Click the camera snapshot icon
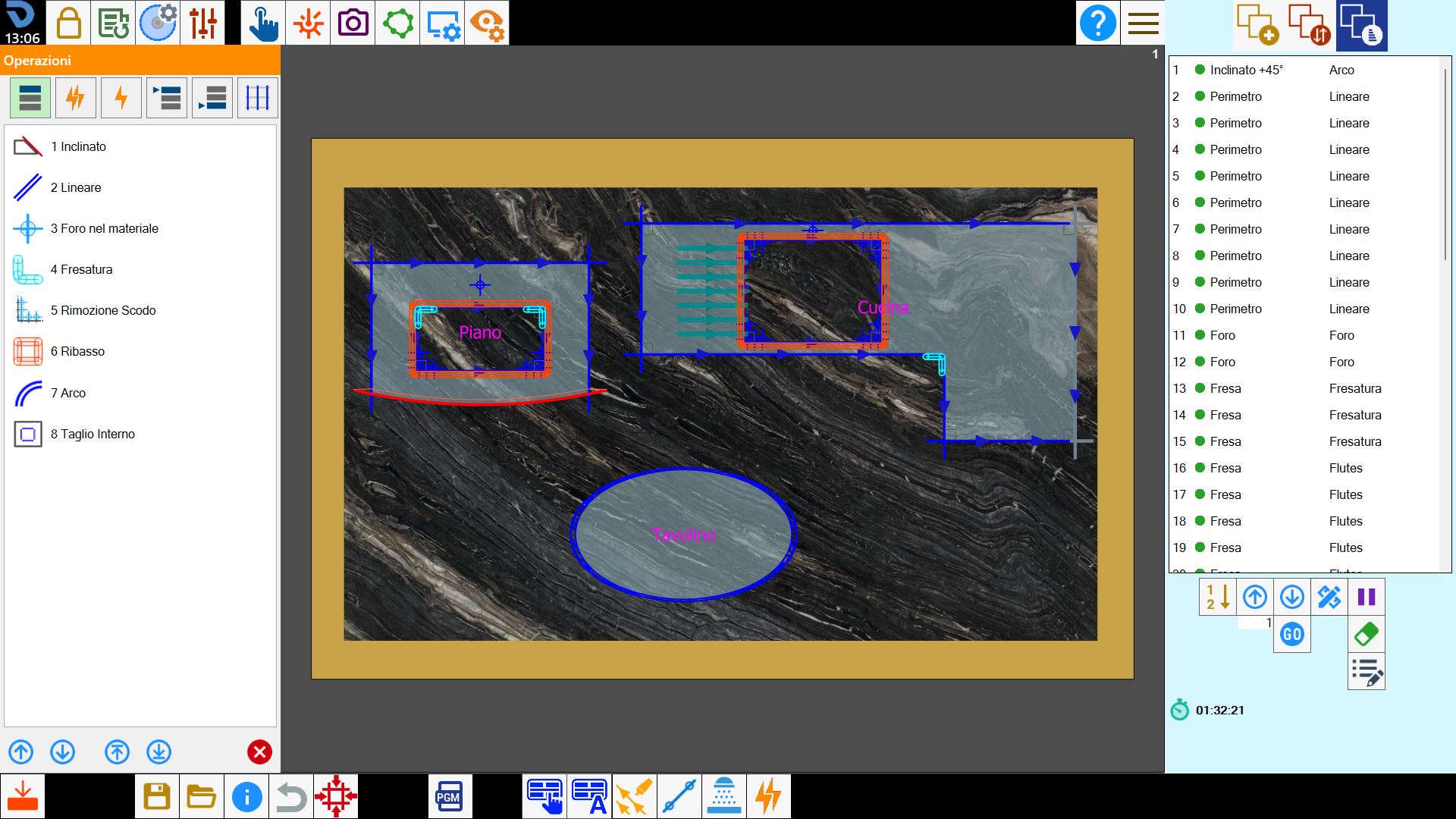 click(353, 23)
